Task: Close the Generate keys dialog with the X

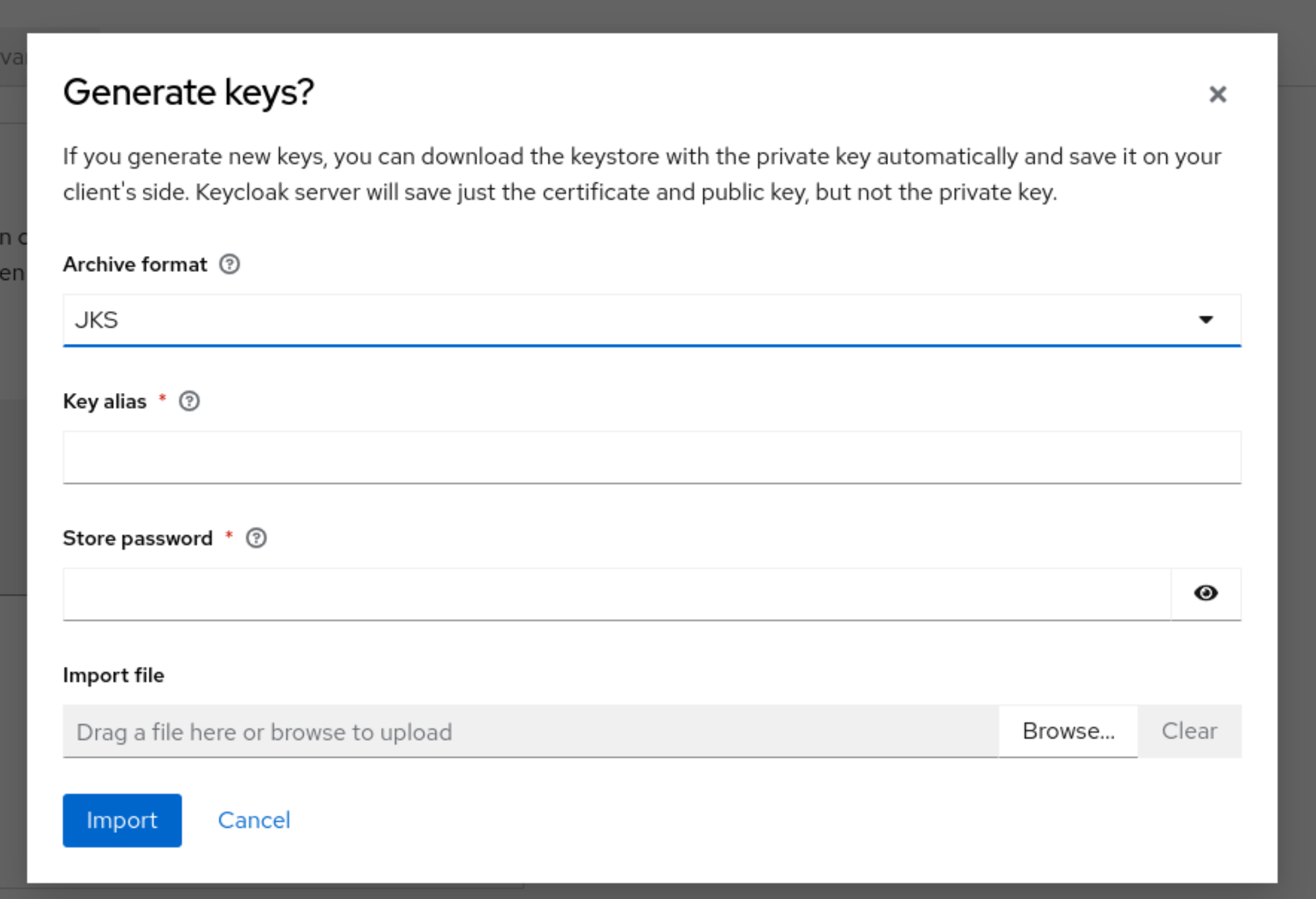Action: [x=1218, y=95]
